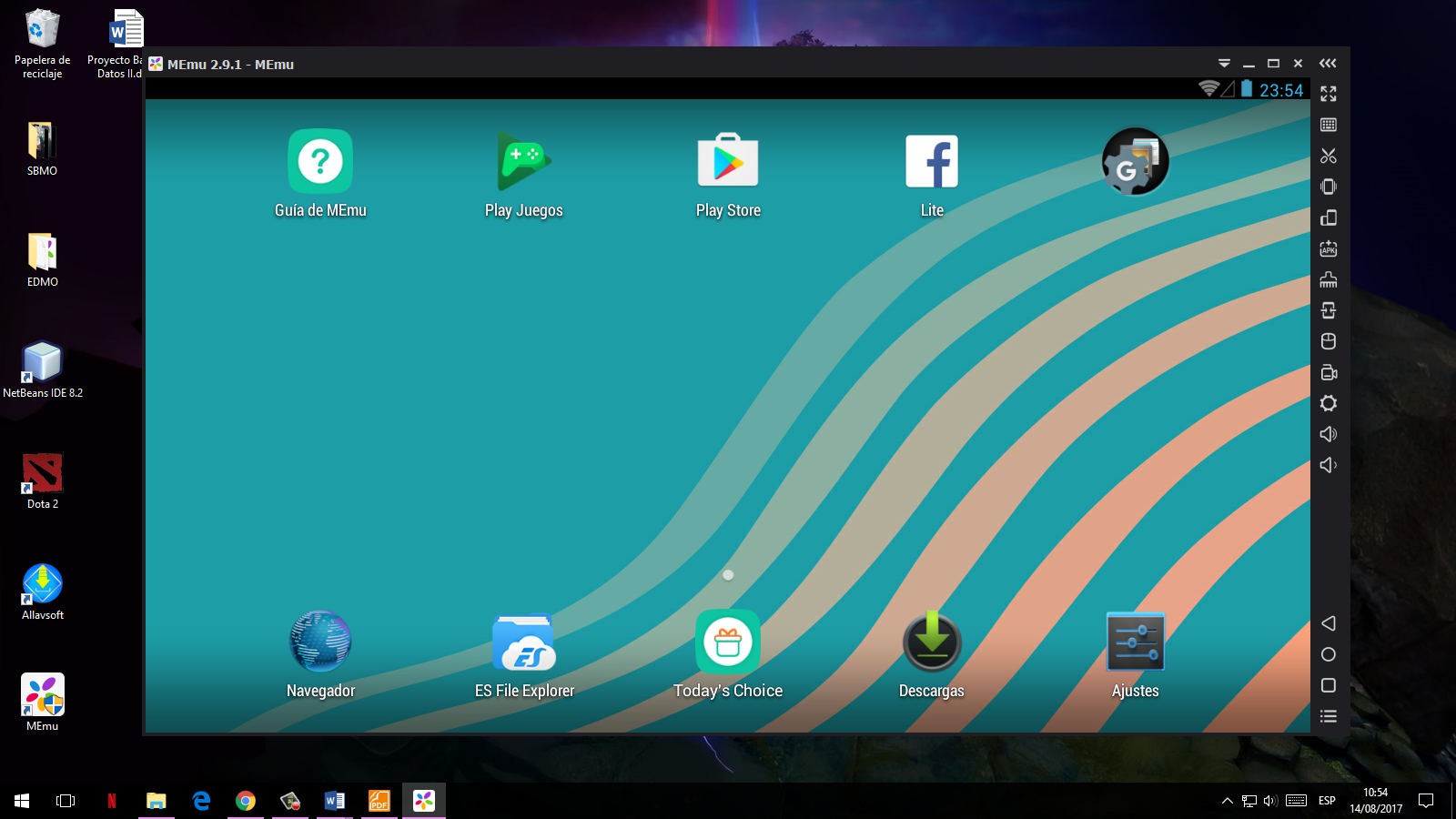
Task: Toggle MEmu fullscreen mode in sidebar
Action: point(1329,94)
